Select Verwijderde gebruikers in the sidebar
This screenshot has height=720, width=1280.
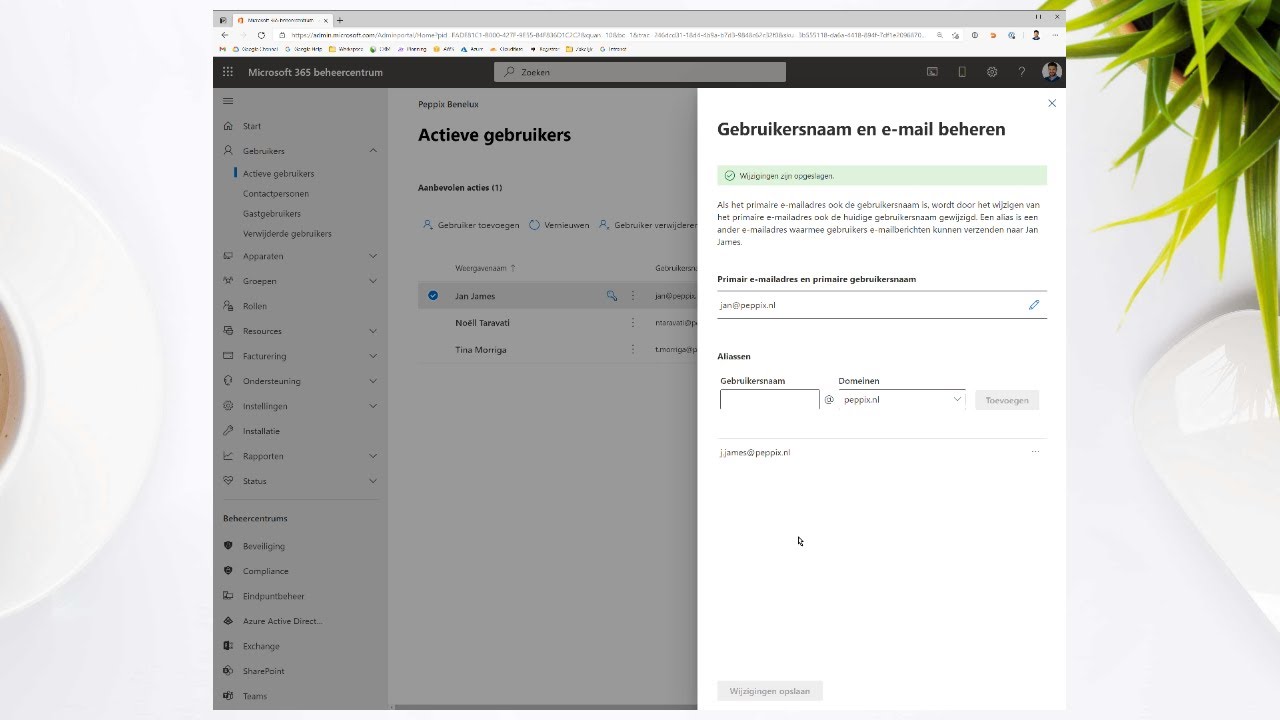pyautogui.click(x=287, y=234)
